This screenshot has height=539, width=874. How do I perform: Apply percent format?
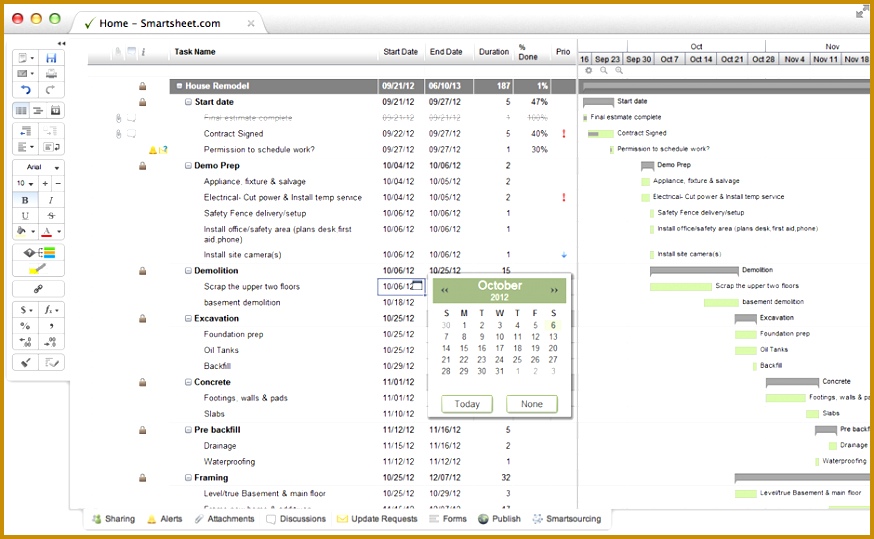(x=26, y=326)
